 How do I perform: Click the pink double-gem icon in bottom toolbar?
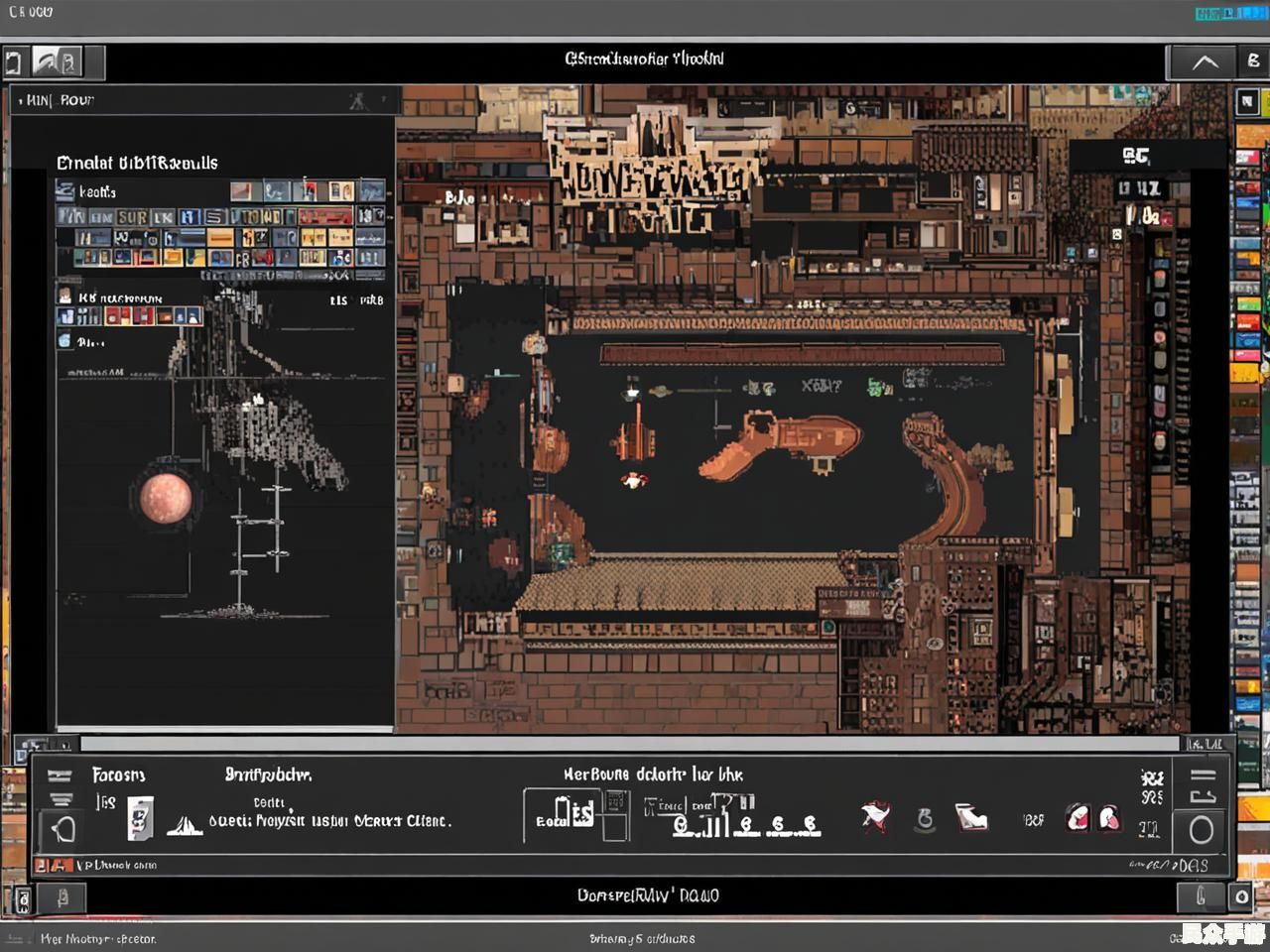coord(1092,818)
